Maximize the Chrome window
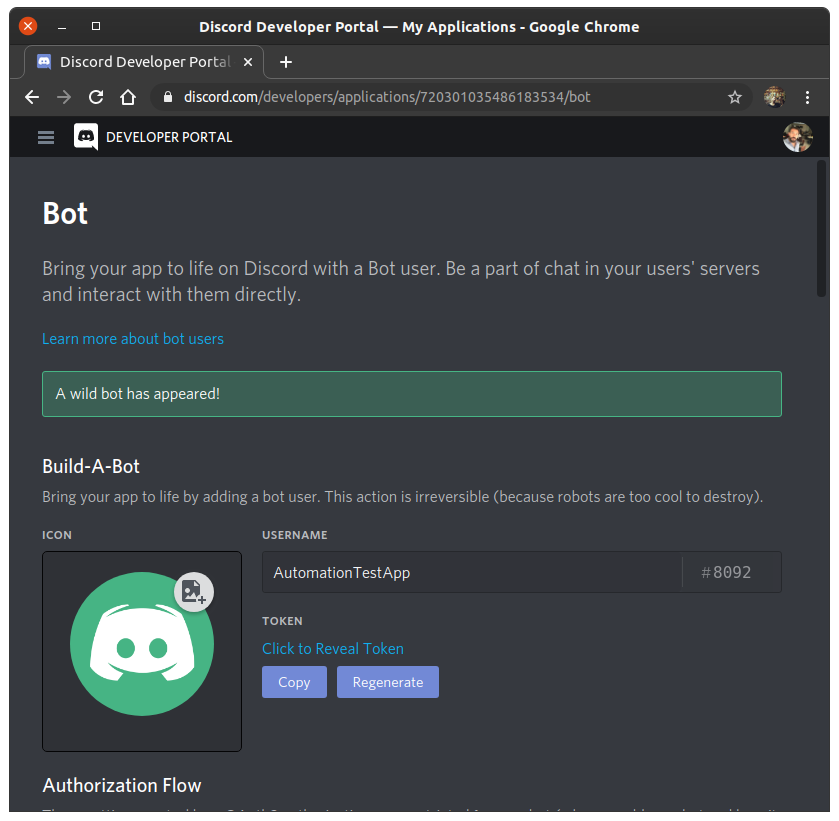The width and height of the screenshot is (839, 821). 96,26
